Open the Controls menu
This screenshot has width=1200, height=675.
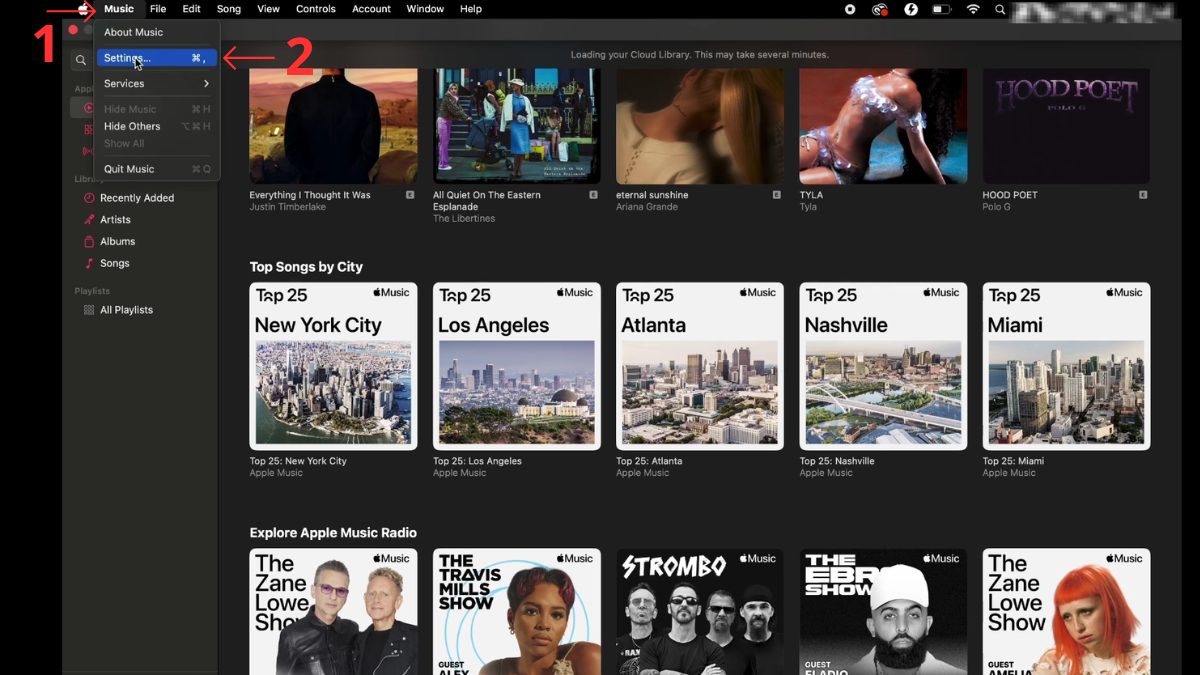(x=316, y=9)
